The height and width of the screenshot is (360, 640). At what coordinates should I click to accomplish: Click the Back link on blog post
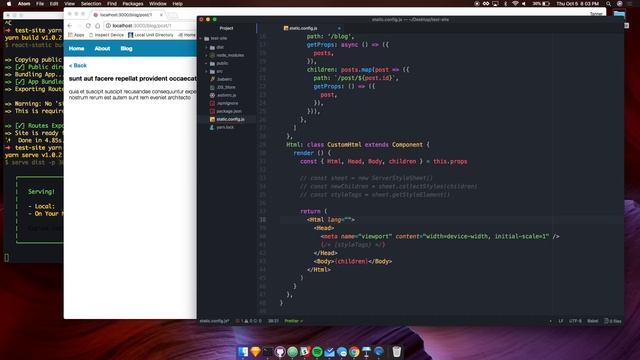[x=78, y=65]
